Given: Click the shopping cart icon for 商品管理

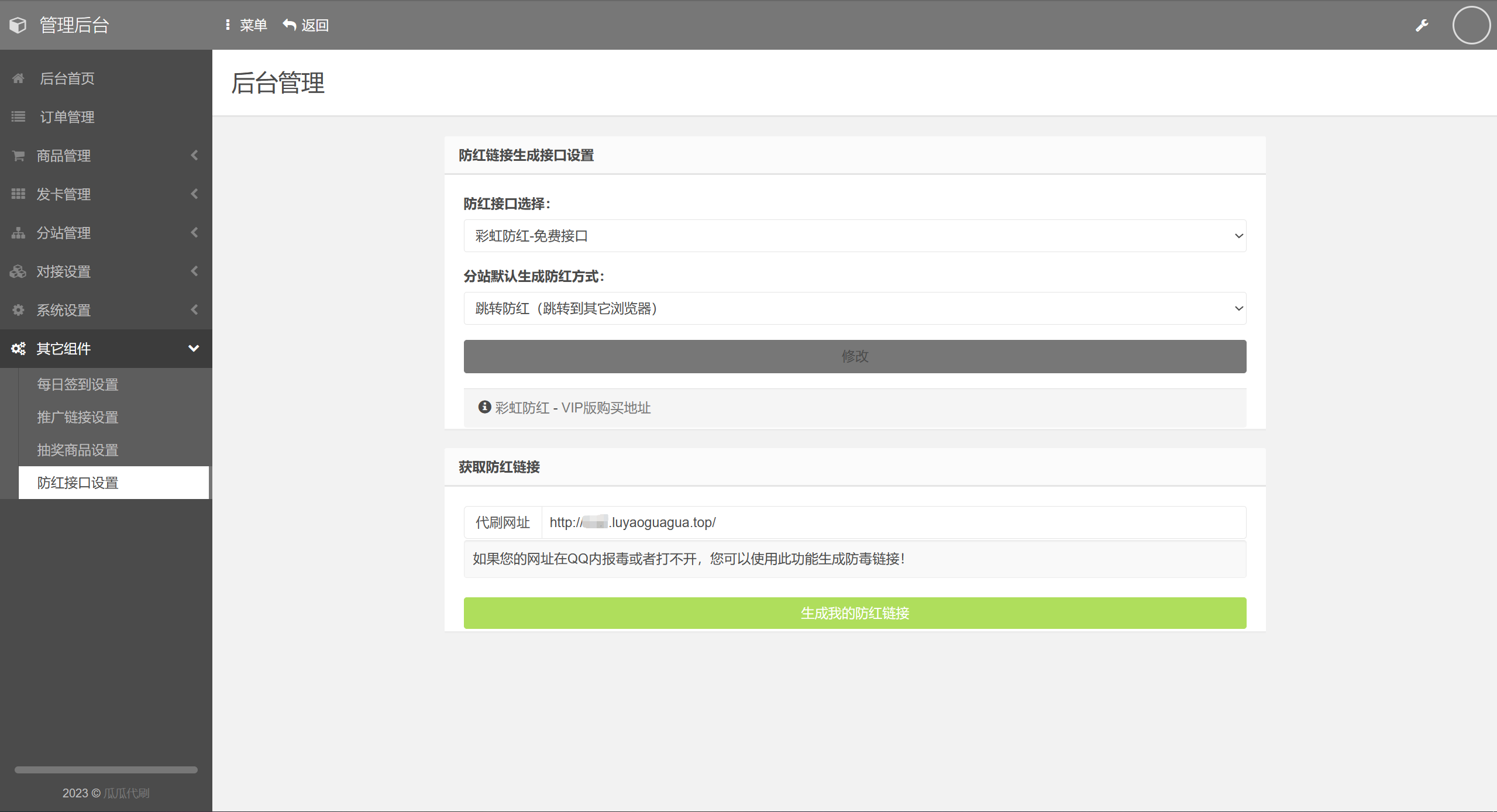Looking at the screenshot, I should (18, 156).
